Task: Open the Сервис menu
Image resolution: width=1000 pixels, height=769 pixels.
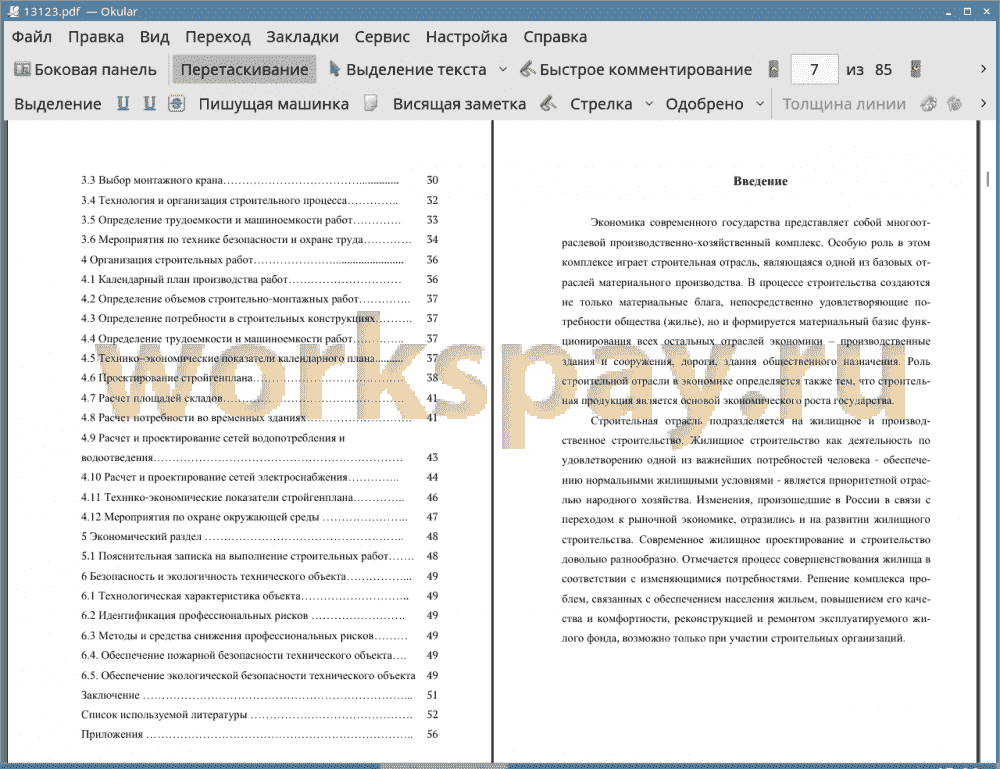Action: [382, 37]
